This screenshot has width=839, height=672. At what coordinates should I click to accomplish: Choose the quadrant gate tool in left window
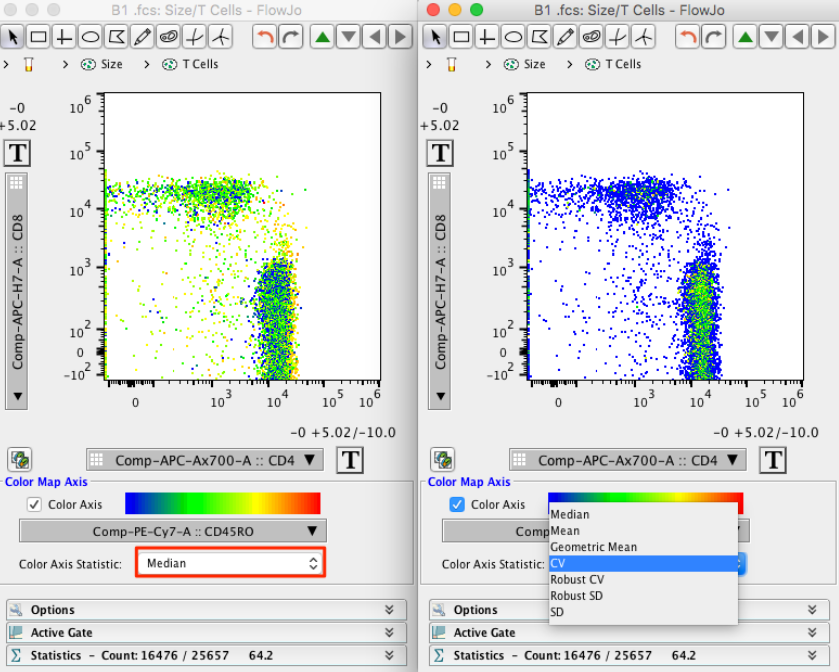point(64,37)
